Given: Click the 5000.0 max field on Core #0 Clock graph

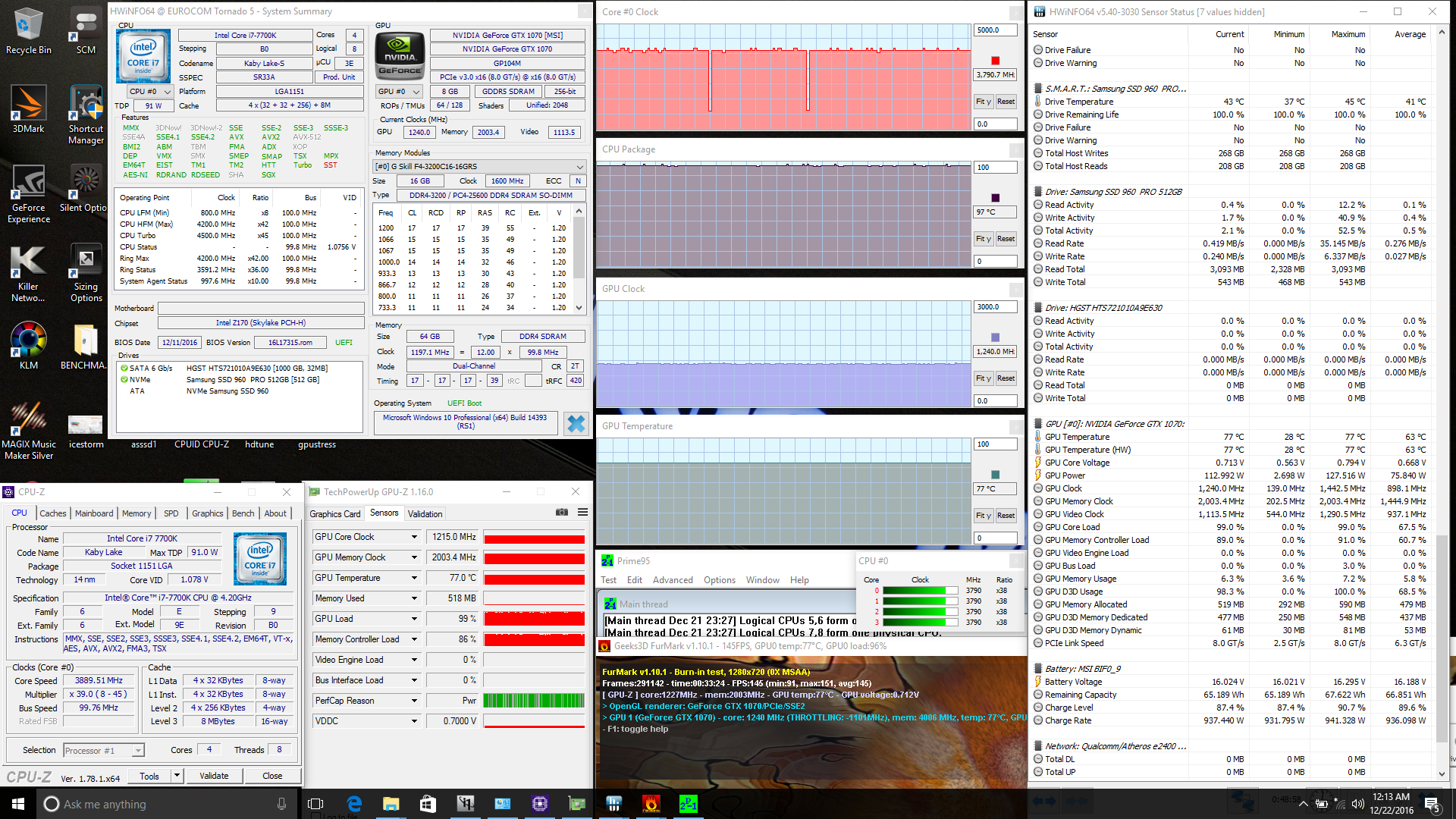Looking at the screenshot, I should coord(995,30).
